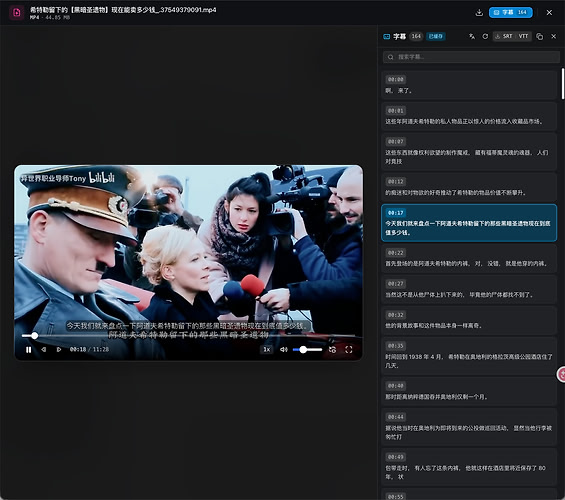The height and width of the screenshot is (500, 565).
Task: Copy all subtitles with copy icon
Action: (x=539, y=36)
